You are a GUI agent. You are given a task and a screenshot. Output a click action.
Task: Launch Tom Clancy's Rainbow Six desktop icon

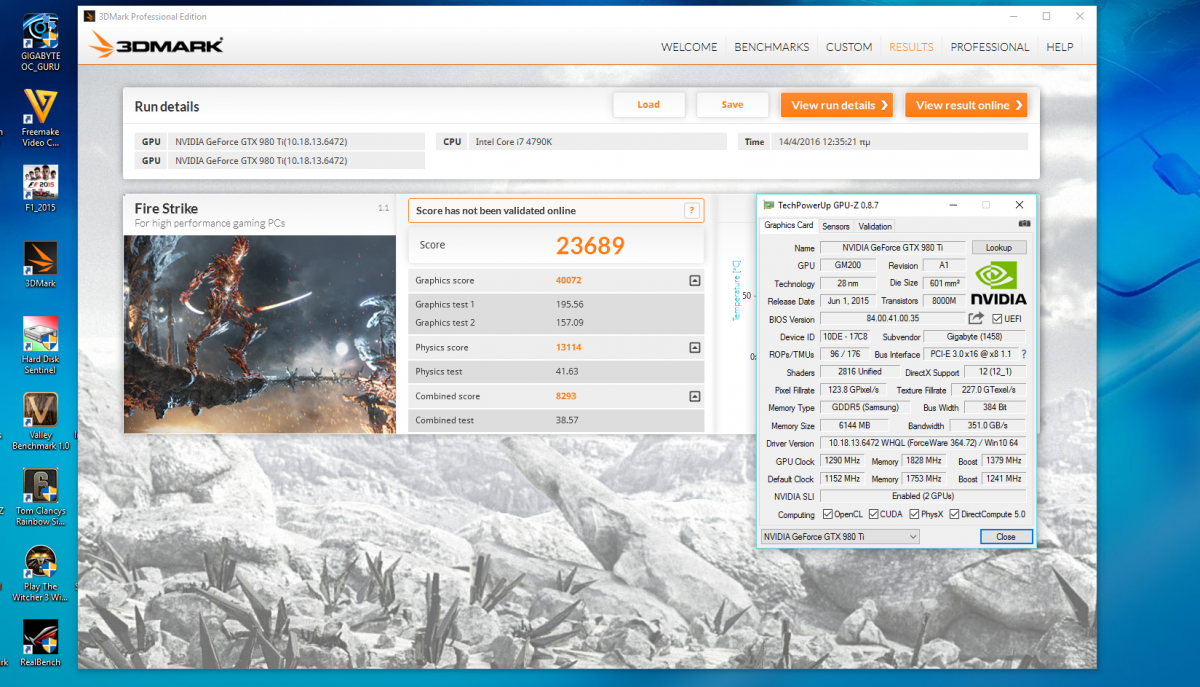tap(41, 497)
